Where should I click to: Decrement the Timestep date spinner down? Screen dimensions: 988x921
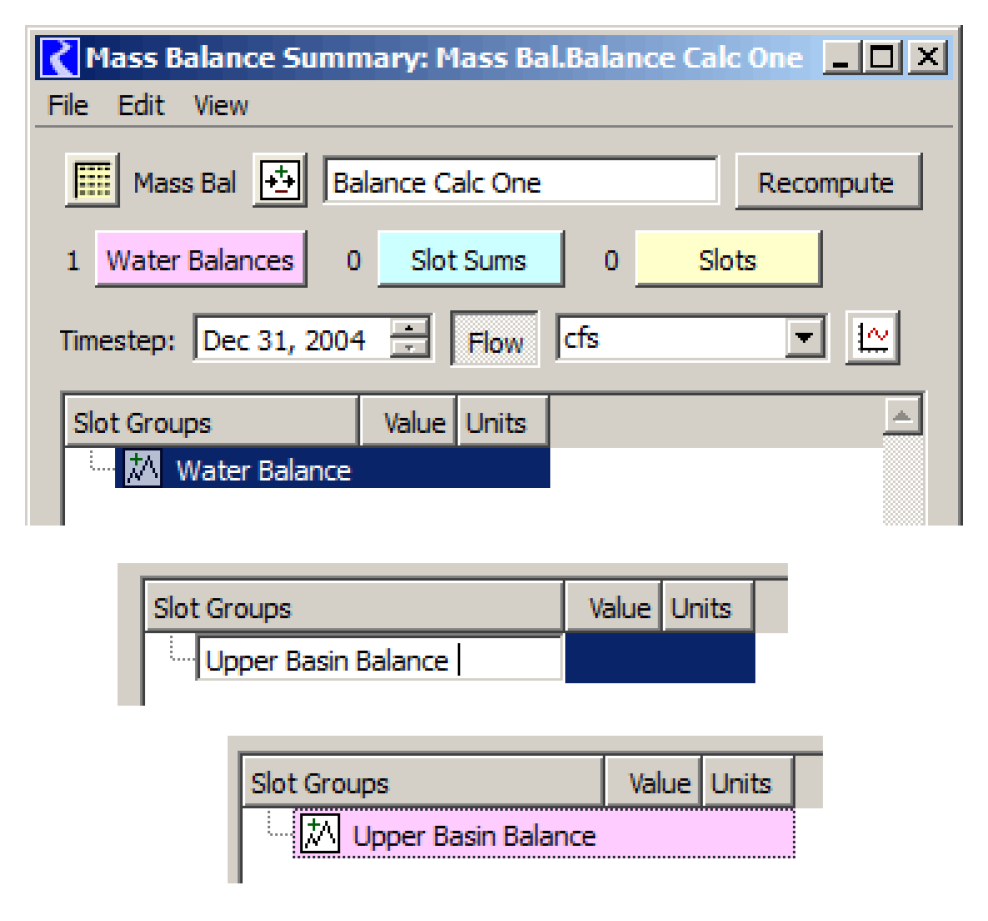pyautogui.click(x=408, y=349)
